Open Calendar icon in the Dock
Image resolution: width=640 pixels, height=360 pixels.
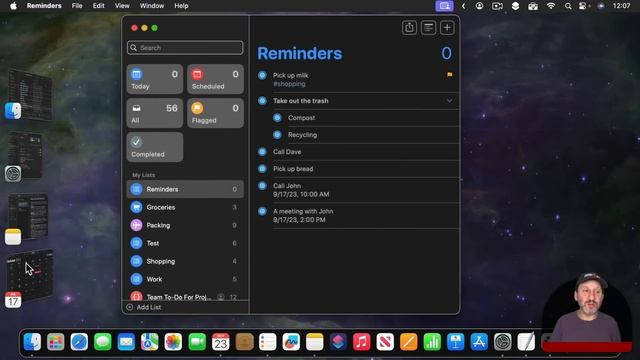pyautogui.click(x=220, y=342)
